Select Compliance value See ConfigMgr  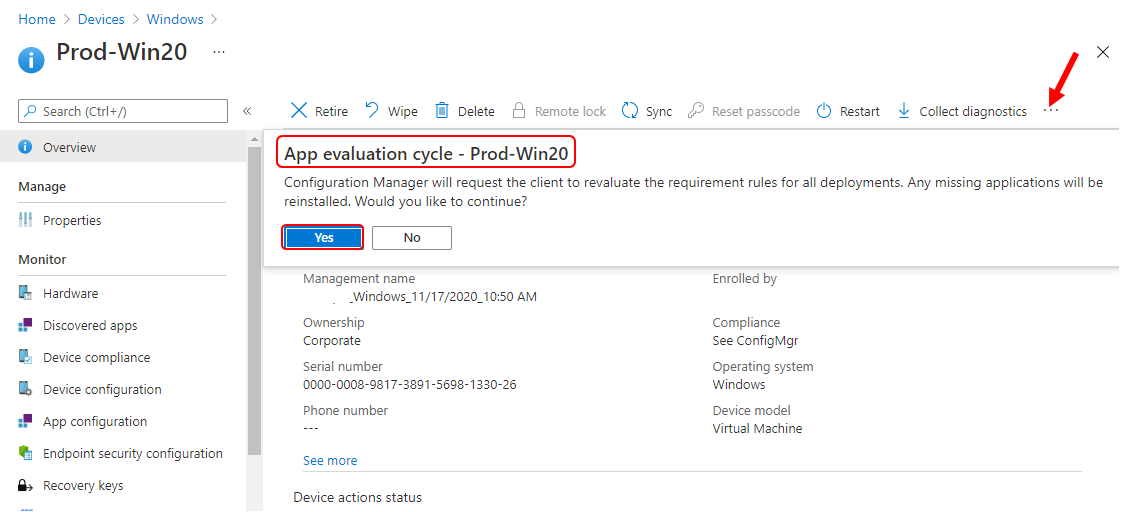pyautogui.click(x=755, y=340)
